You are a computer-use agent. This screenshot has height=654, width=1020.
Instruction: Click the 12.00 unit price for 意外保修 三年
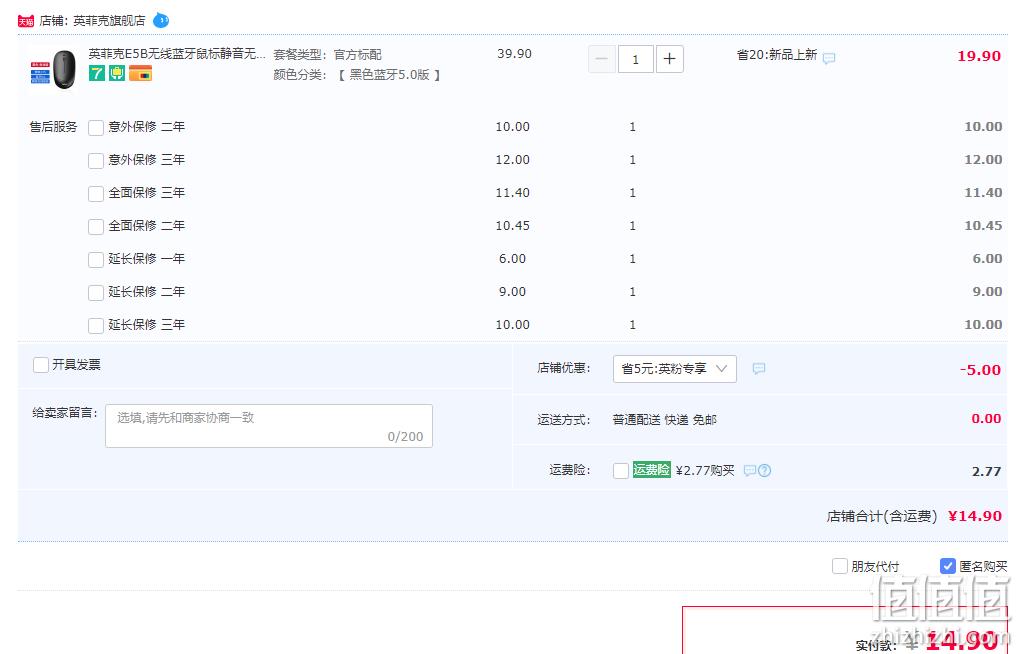point(513,160)
